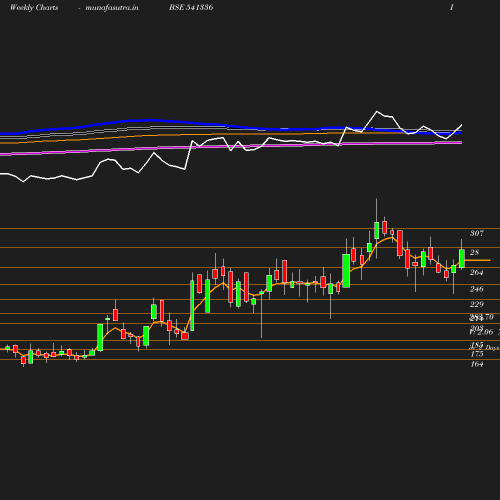This screenshot has width=500, height=500.
Task: Click the 'Weekly Charts' title text
Action: coord(34,8)
